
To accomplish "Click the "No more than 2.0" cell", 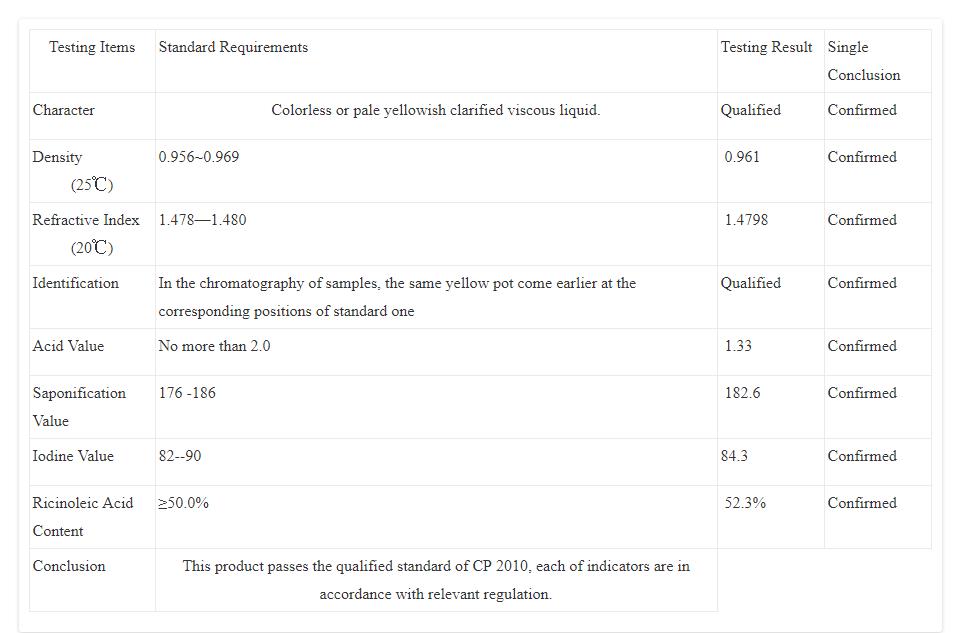I will pyautogui.click(x=214, y=346).
